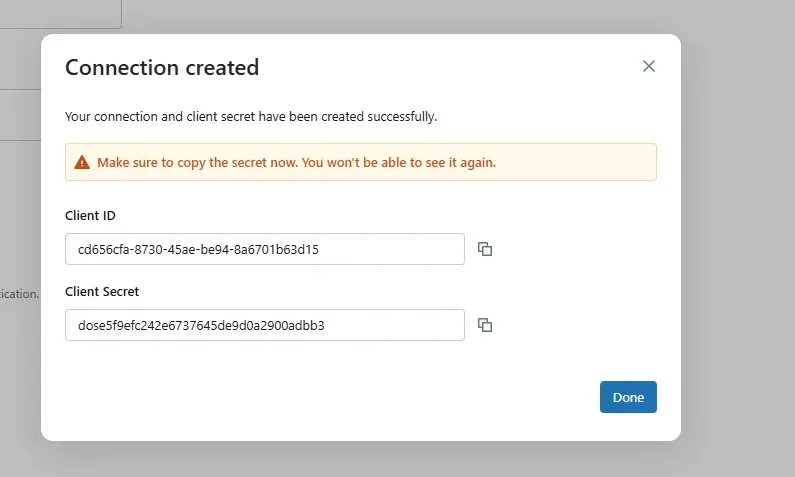
Task: Click the partially hidden top-left background field
Action: [60, 14]
